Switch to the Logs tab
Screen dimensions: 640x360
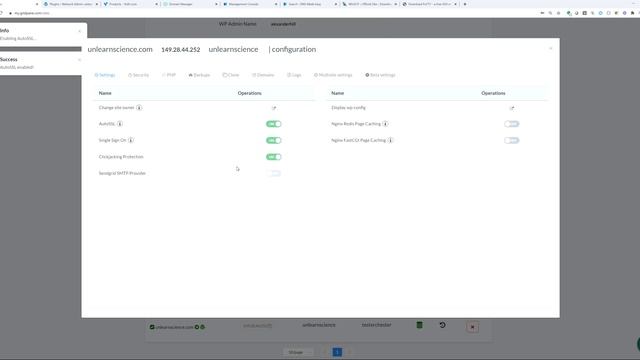click(x=294, y=75)
